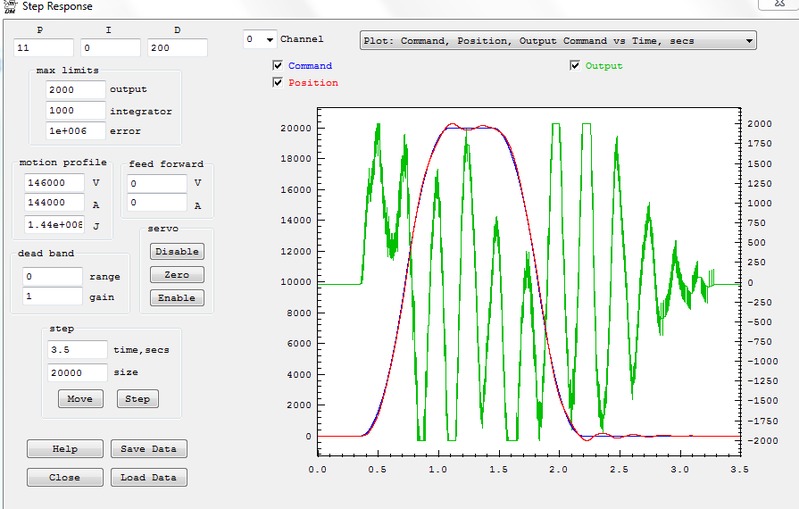This screenshot has width=799, height=509.
Task: Hide the Output trace checkbox
Action: (575, 66)
